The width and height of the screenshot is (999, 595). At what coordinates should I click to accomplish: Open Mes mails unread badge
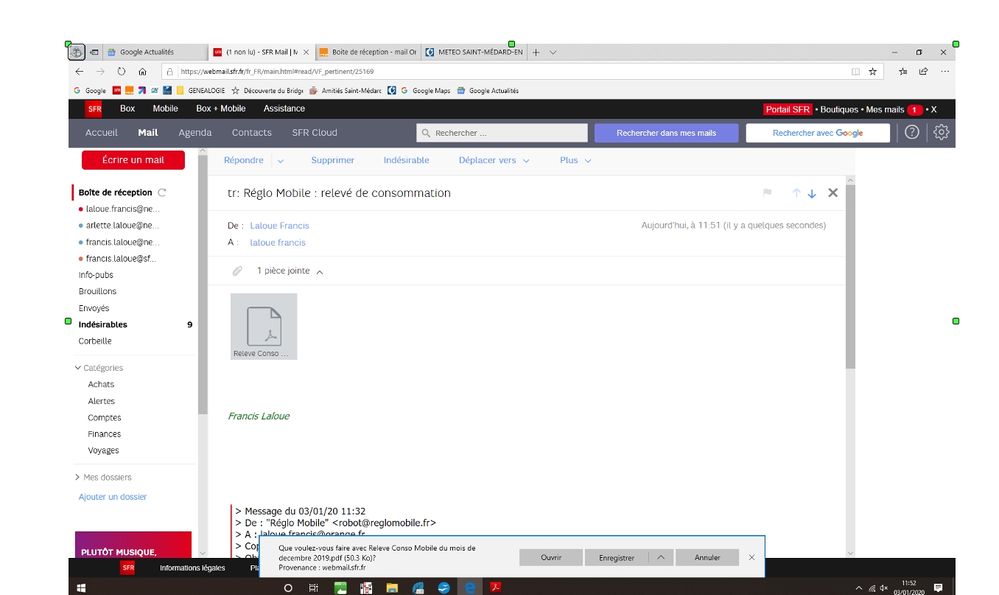pyautogui.click(x=914, y=110)
